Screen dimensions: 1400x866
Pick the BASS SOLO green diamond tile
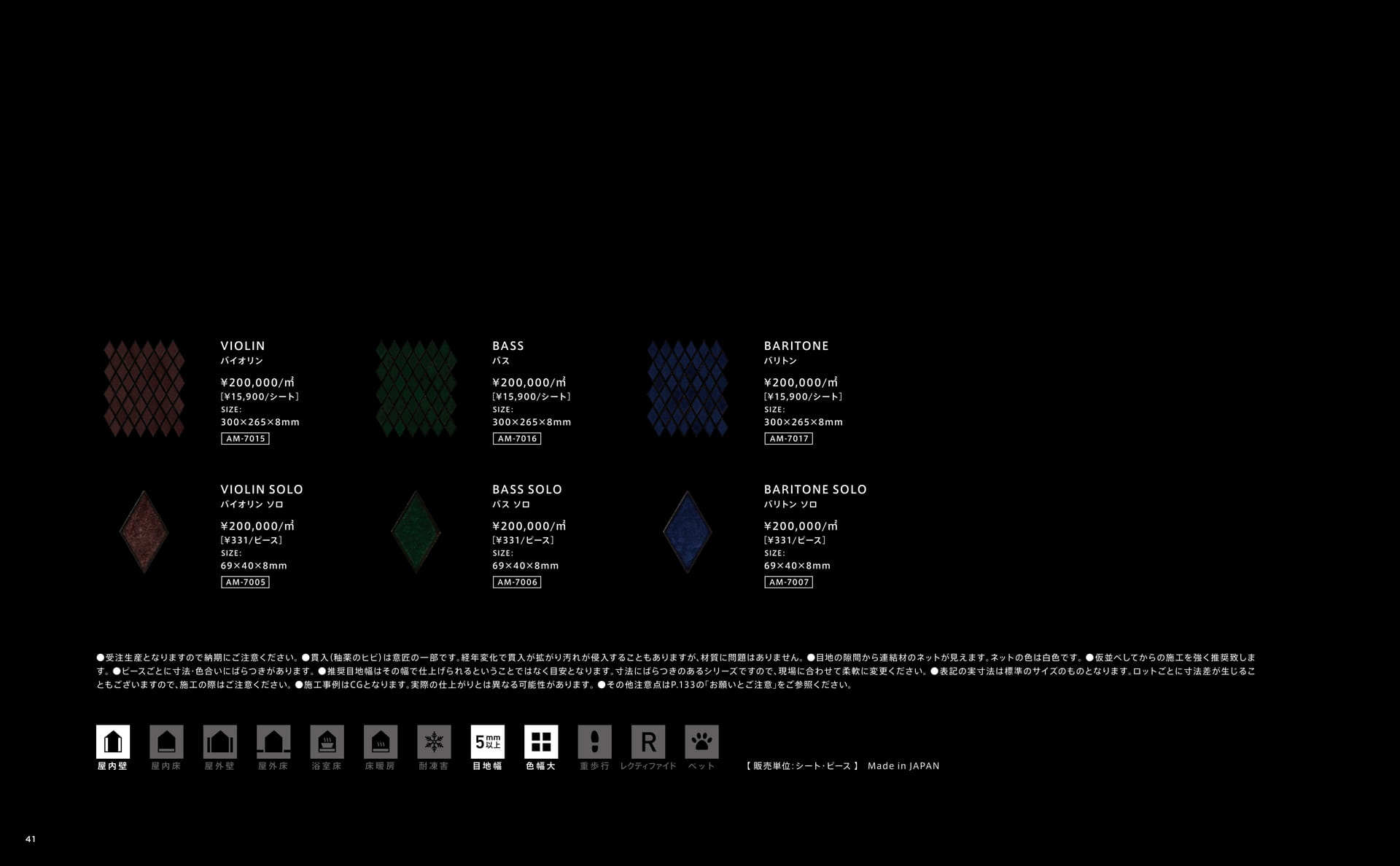pos(416,531)
